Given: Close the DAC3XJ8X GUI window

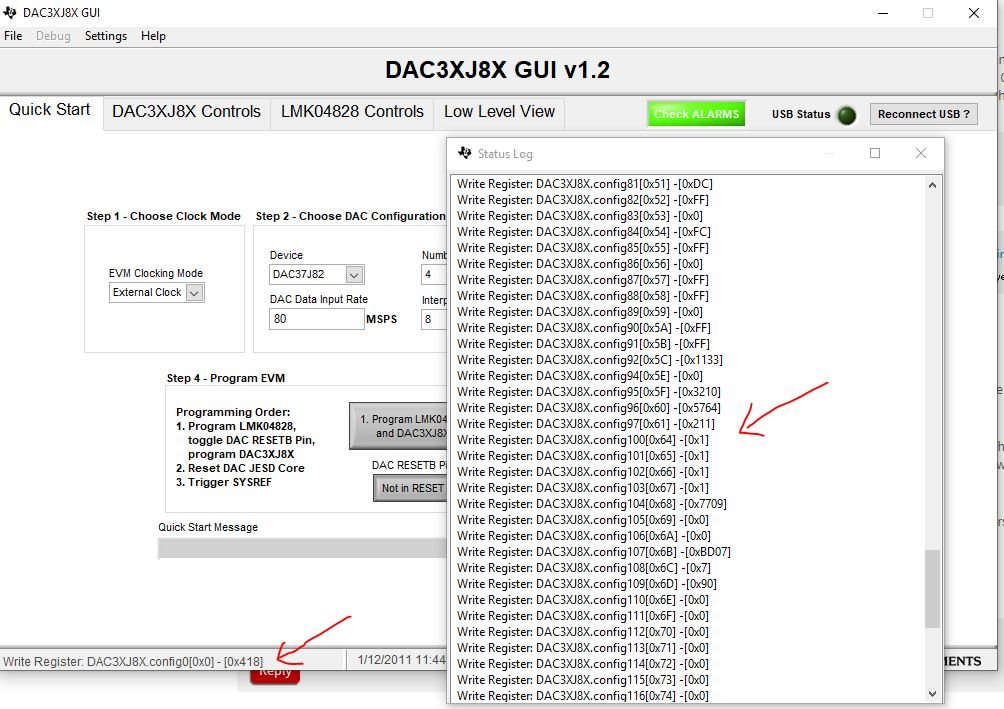Looking at the screenshot, I should (974, 13).
